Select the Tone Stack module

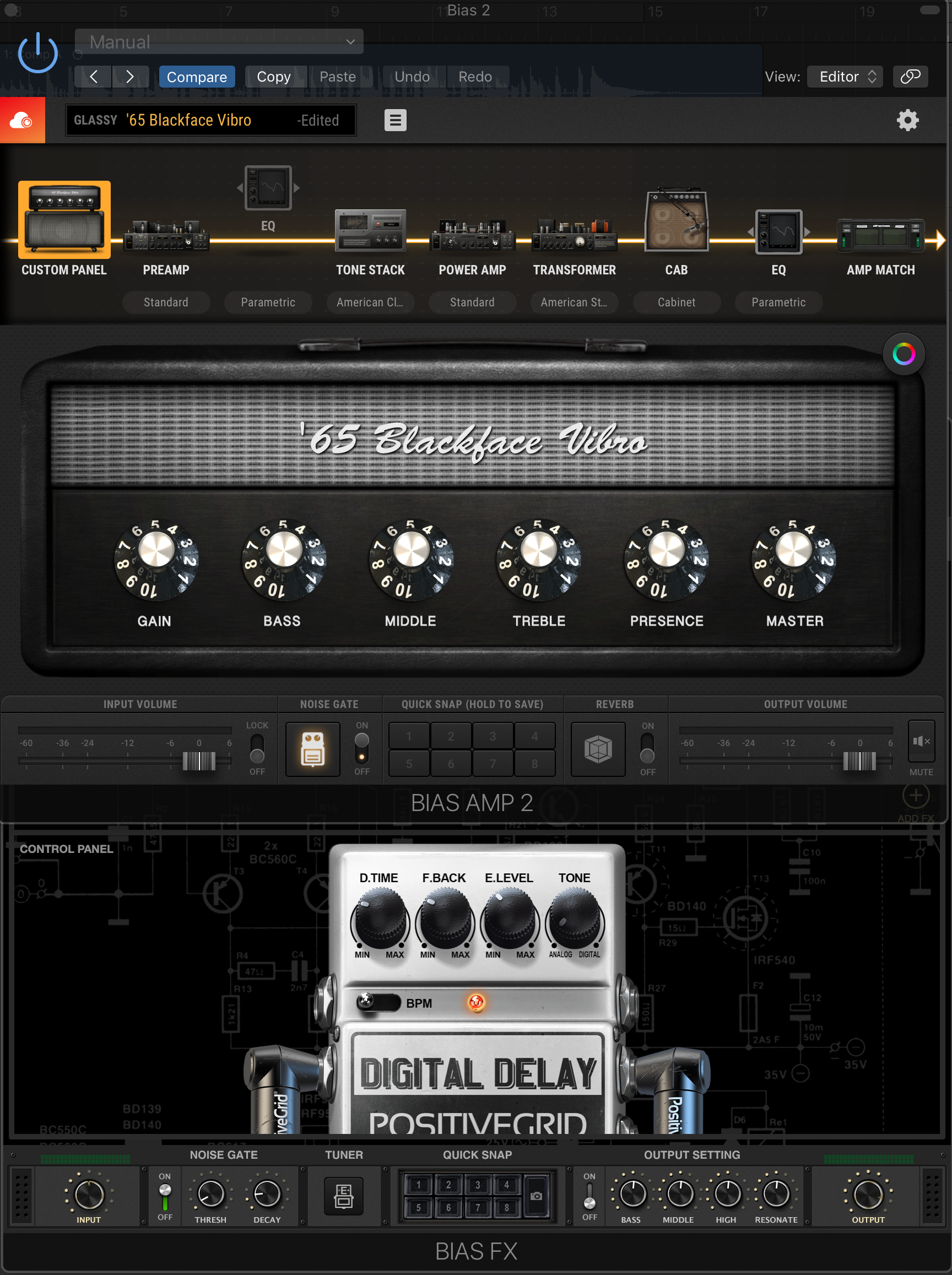tap(371, 230)
